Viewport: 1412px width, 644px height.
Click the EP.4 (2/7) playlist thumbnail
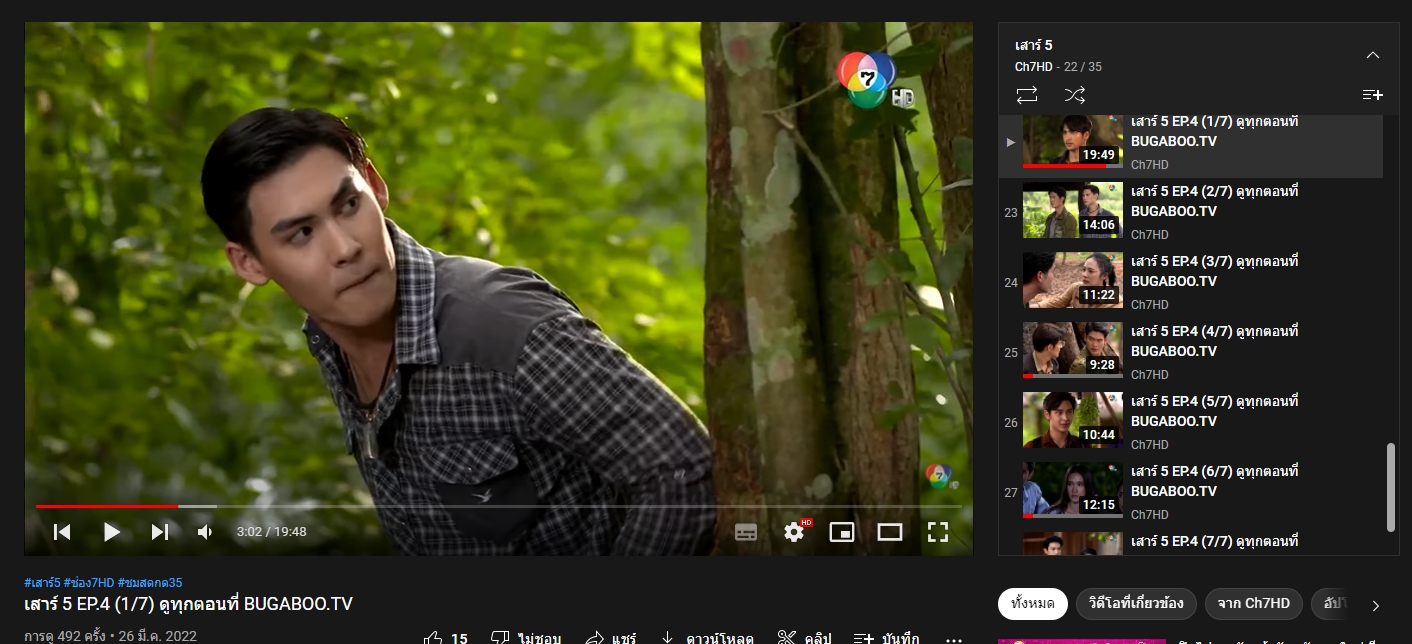coord(1072,210)
